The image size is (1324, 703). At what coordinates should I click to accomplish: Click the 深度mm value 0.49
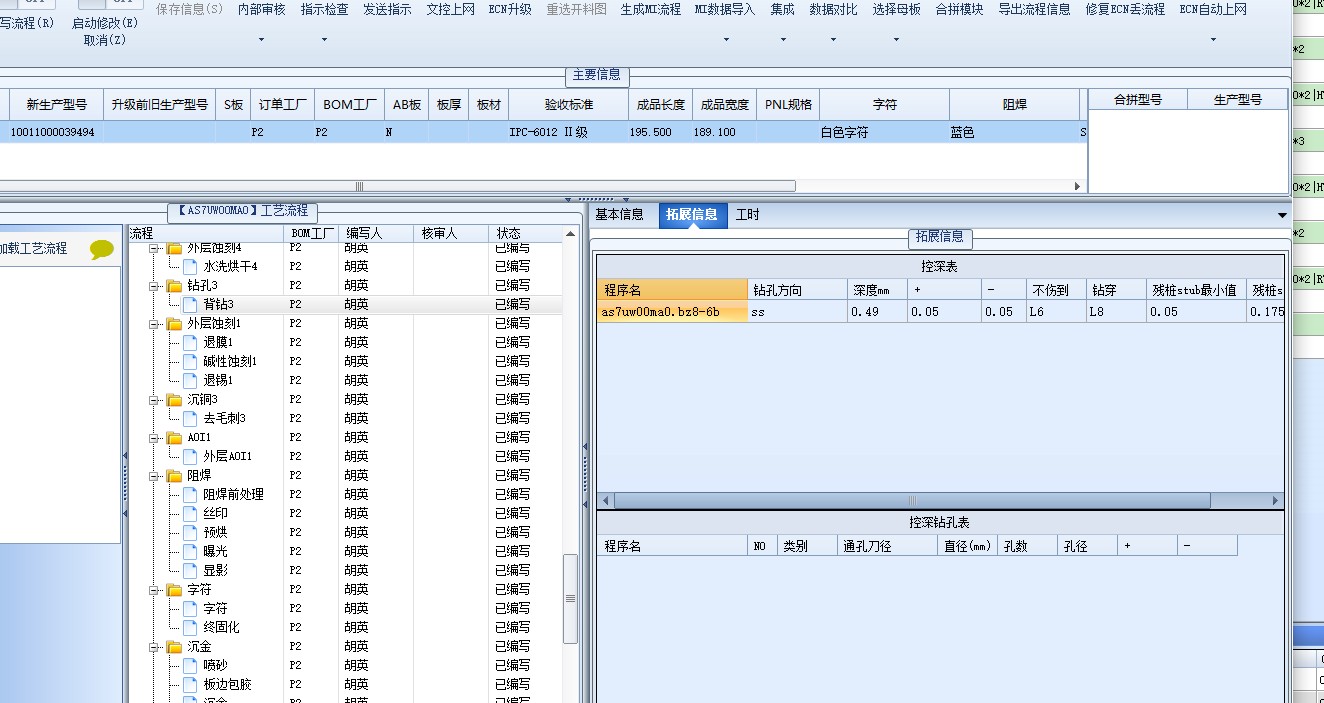[x=877, y=312]
